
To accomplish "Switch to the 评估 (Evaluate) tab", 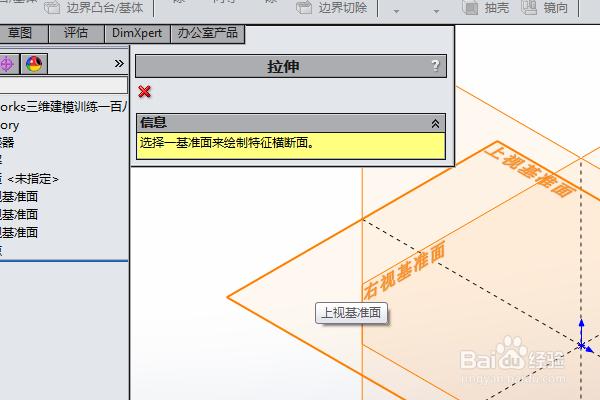I will (76, 33).
